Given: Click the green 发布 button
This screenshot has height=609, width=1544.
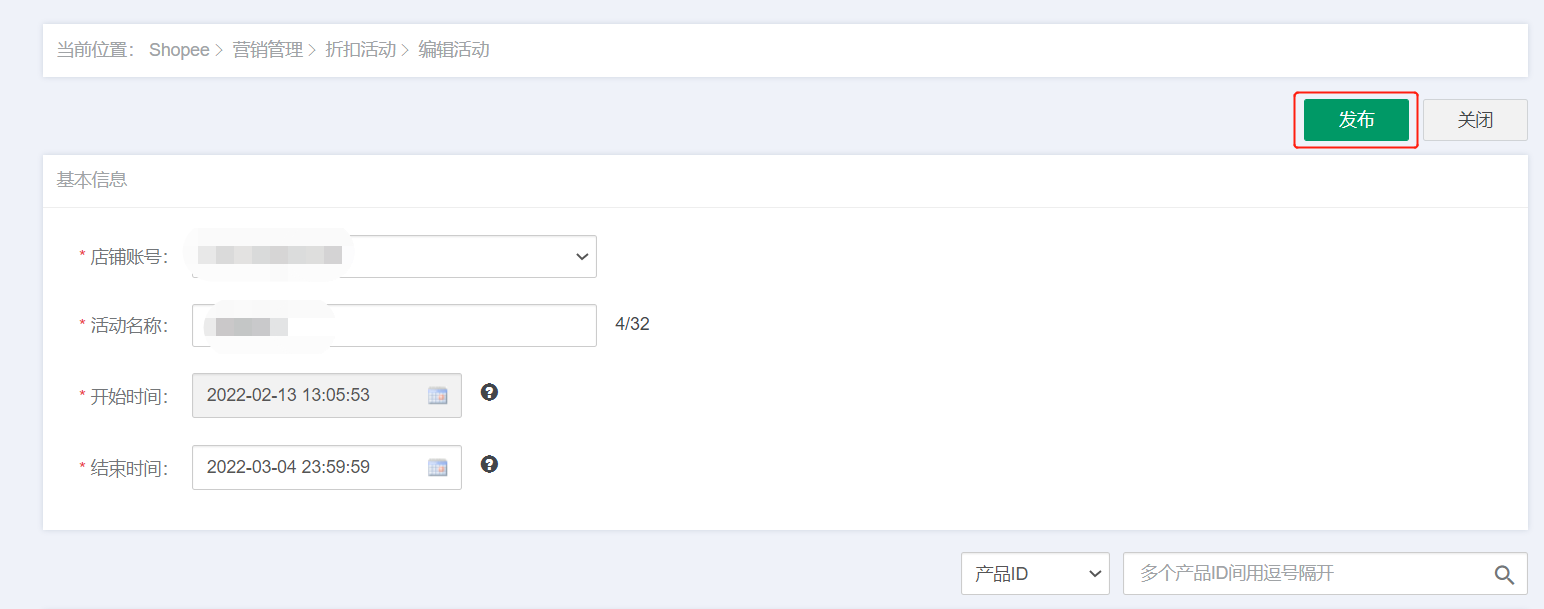Looking at the screenshot, I should pos(1356,120).
